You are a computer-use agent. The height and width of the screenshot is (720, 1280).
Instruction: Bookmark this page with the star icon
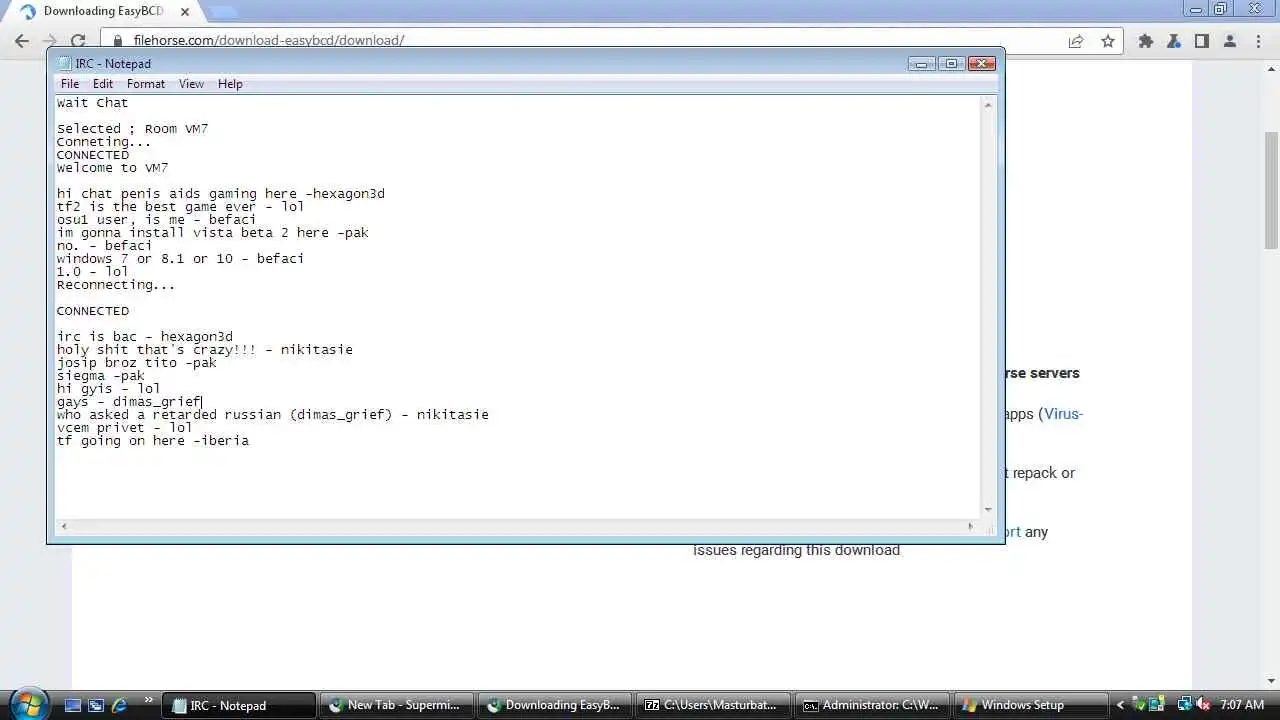1108,41
